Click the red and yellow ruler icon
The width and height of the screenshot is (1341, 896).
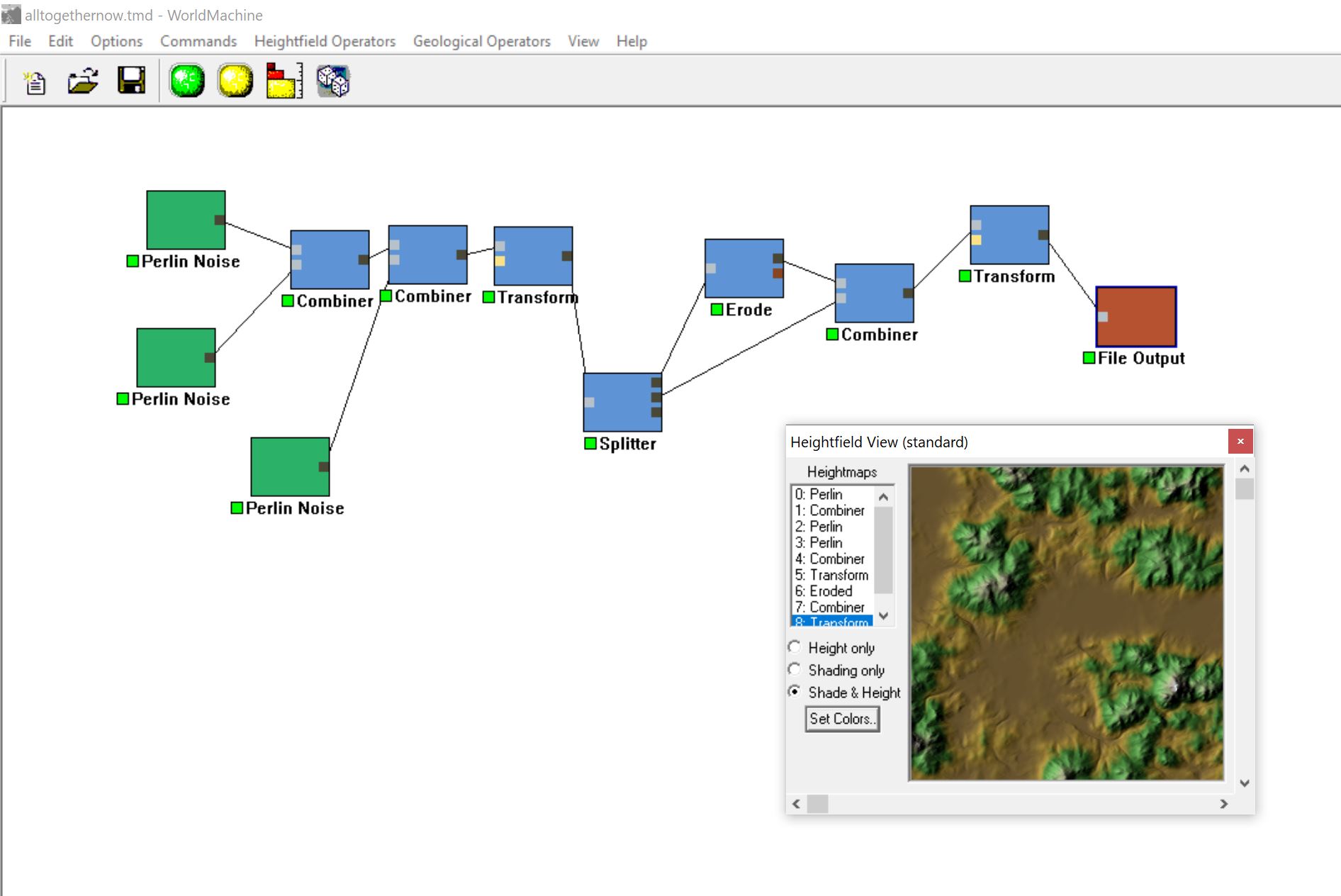point(284,82)
